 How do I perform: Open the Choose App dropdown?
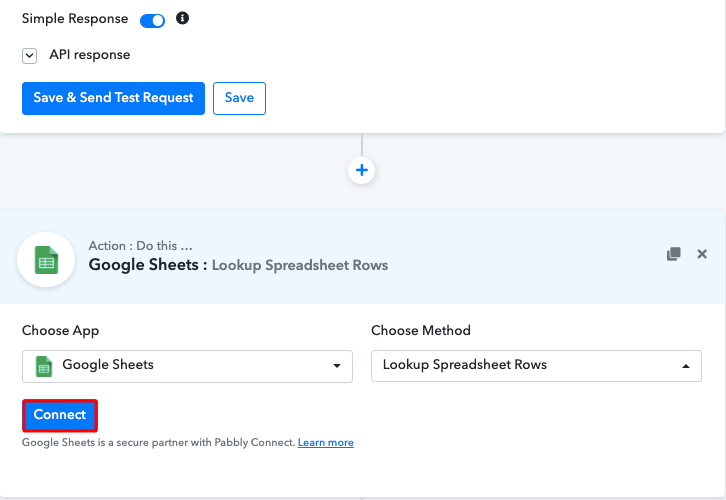pyautogui.click(x=188, y=366)
